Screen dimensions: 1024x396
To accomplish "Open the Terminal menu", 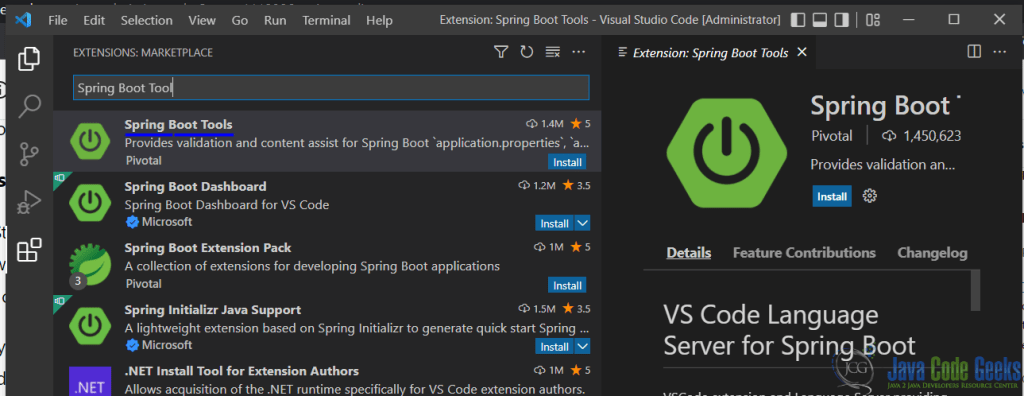I will click(325, 20).
